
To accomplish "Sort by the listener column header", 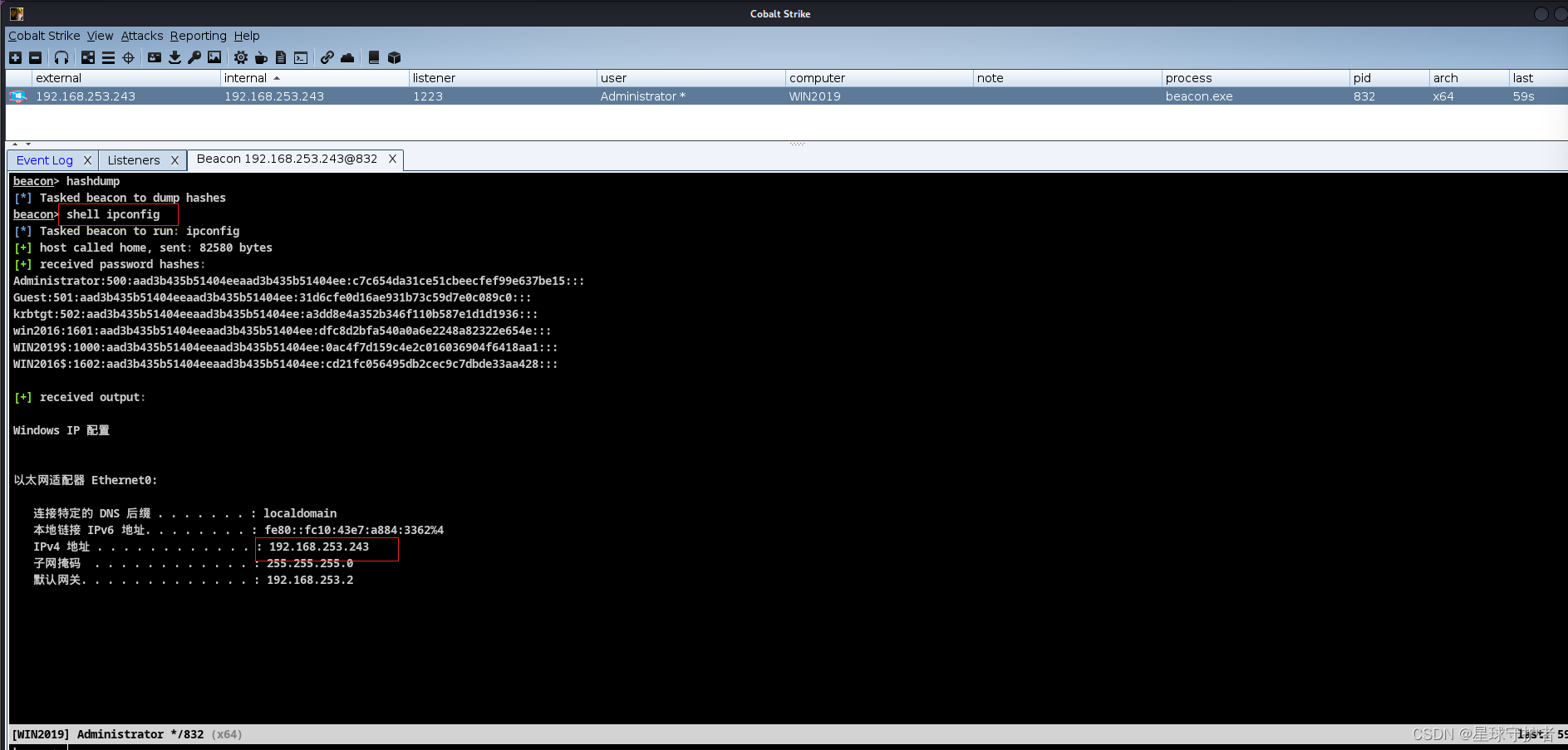I will (503, 78).
